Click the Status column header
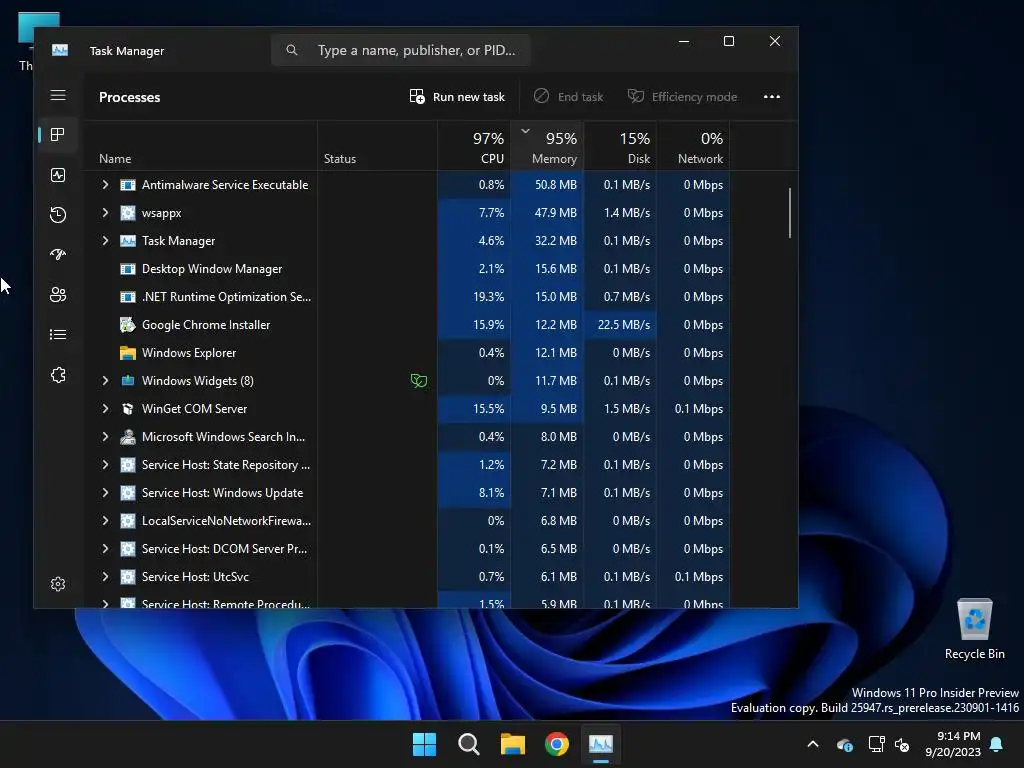 pyautogui.click(x=377, y=146)
